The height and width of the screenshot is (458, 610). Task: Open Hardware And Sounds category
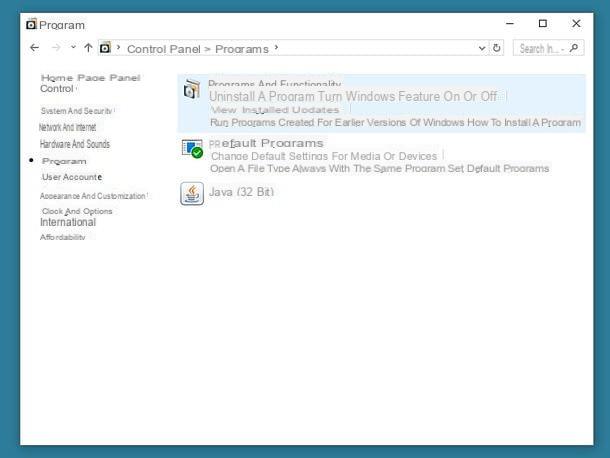pos(75,144)
